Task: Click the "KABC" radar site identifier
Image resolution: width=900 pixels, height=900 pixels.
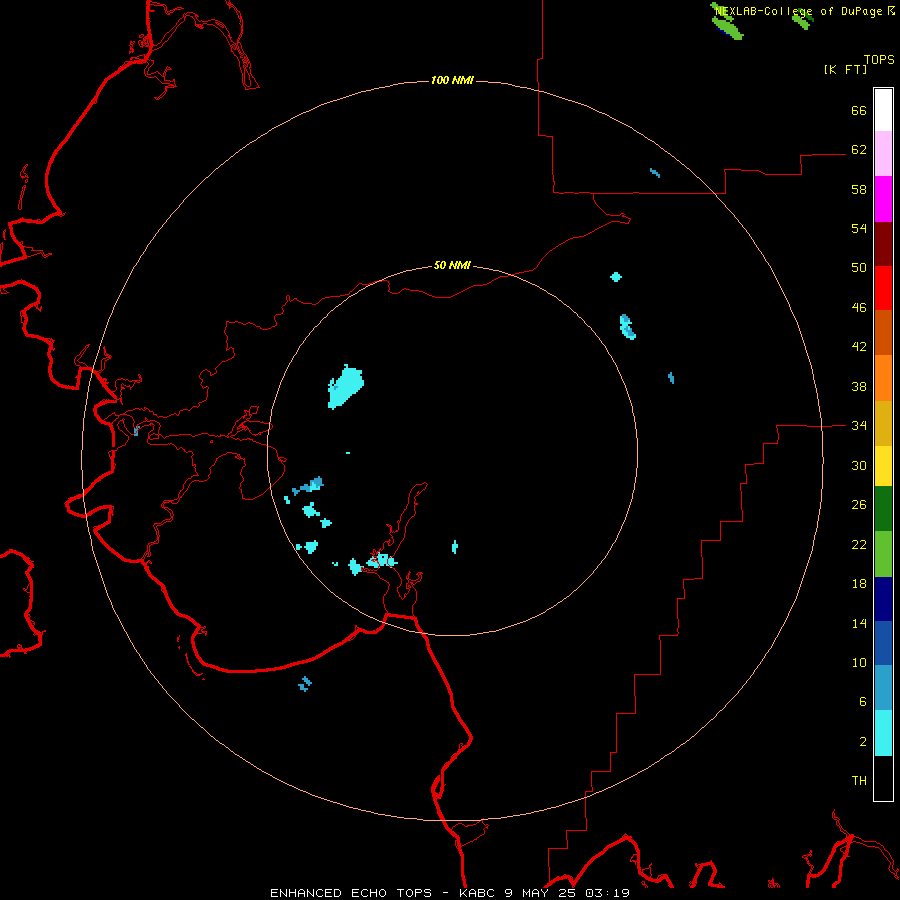Action: coord(478,893)
